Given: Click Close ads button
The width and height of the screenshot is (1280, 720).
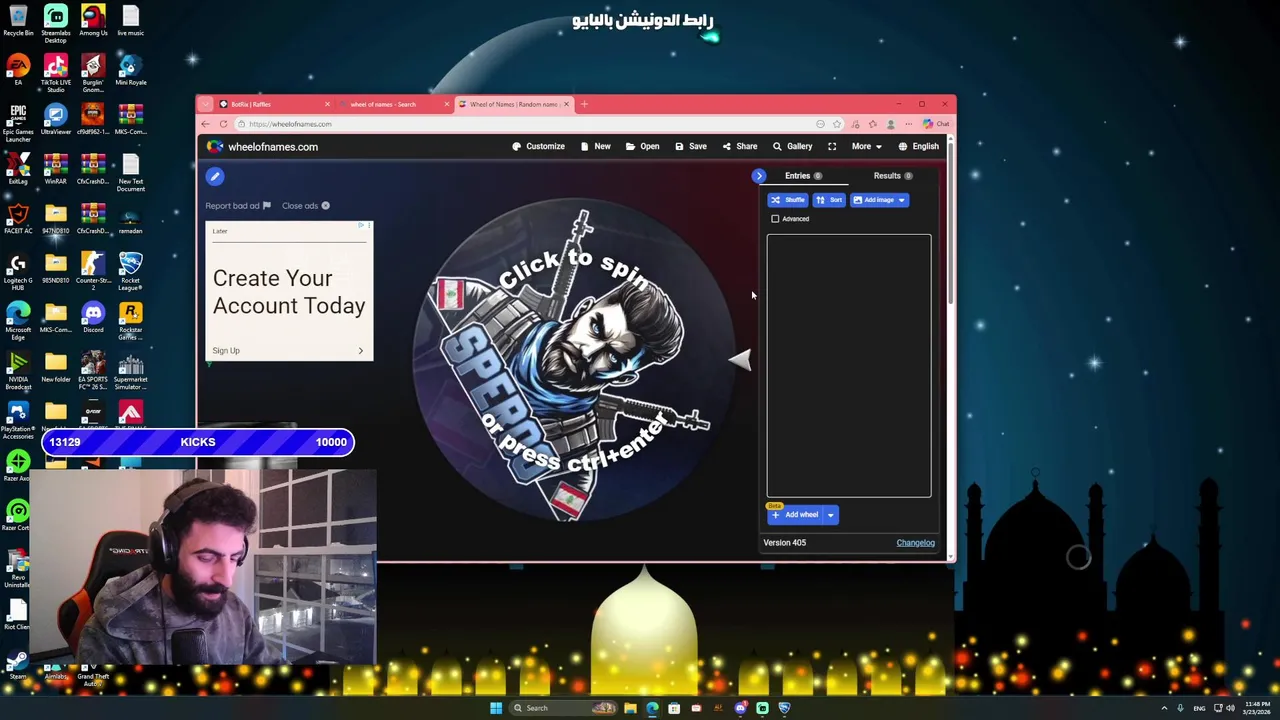Looking at the screenshot, I should pos(305,206).
